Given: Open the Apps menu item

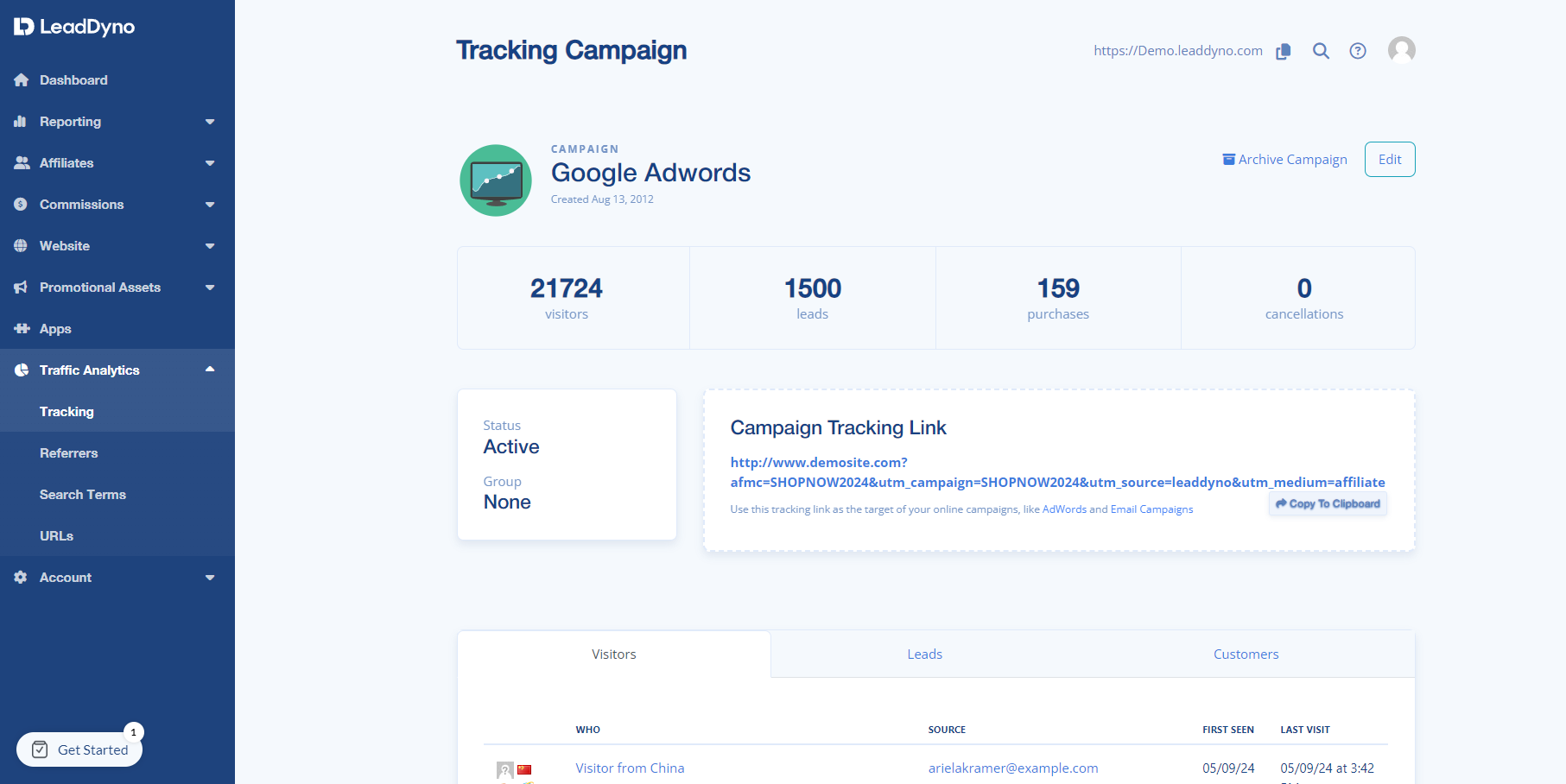Looking at the screenshot, I should point(117,329).
